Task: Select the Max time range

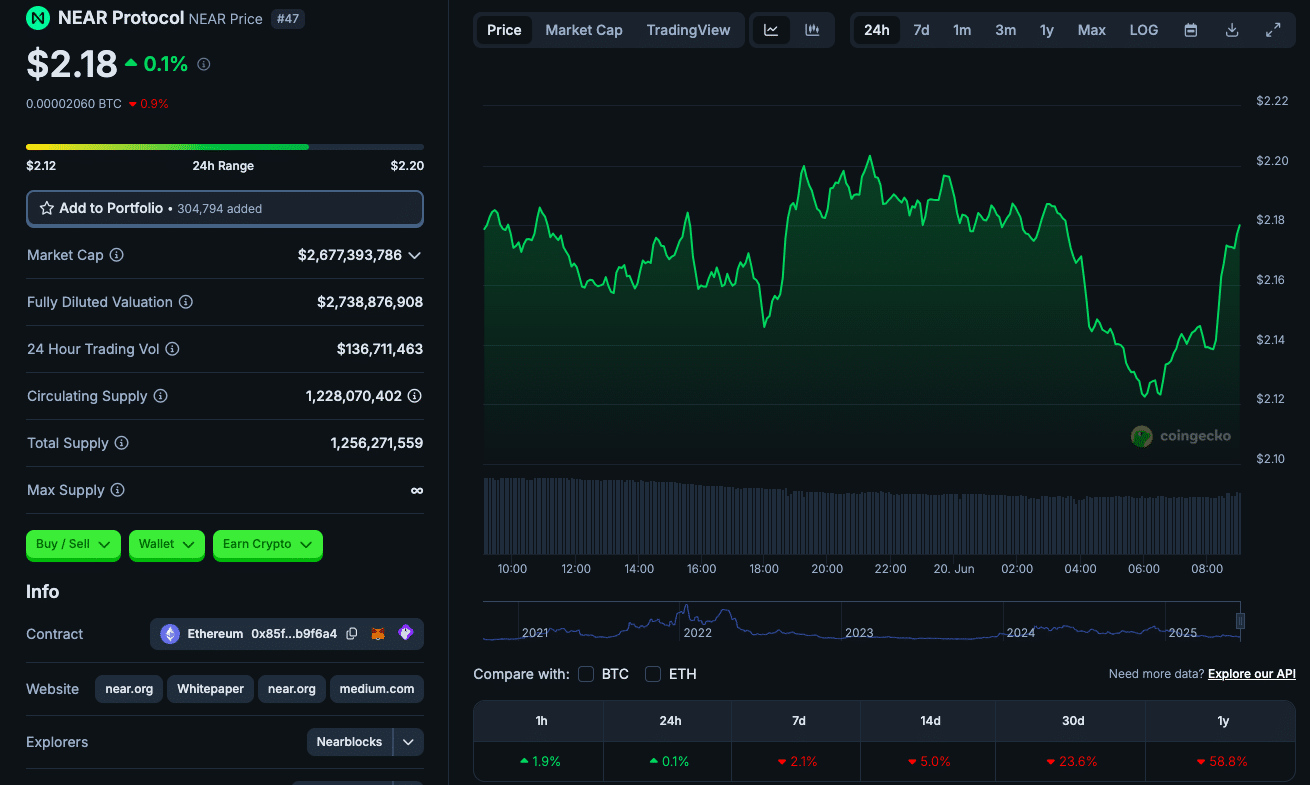Action: pyautogui.click(x=1092, y=30)
